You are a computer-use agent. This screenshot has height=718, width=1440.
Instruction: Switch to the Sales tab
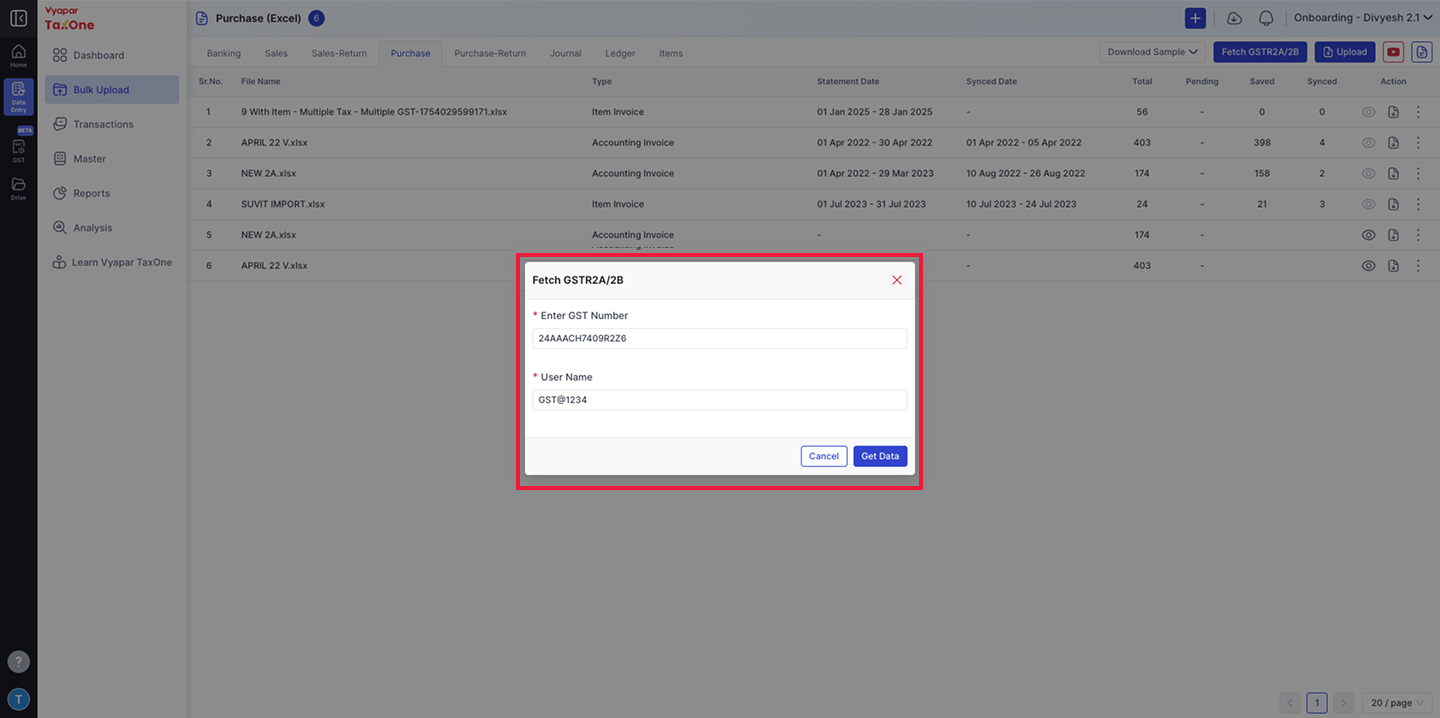click(x=276, y=53)
